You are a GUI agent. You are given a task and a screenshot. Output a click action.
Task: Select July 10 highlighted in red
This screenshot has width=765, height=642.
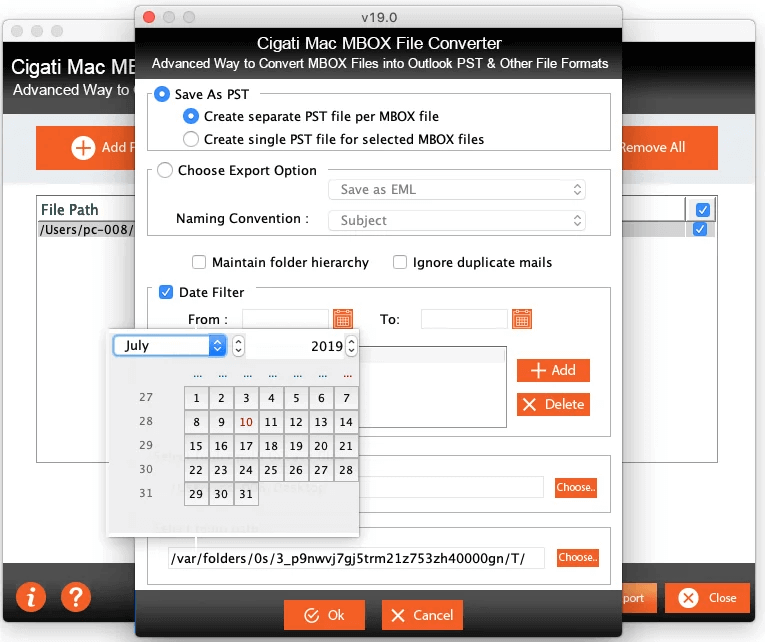[x=246, y=422]
